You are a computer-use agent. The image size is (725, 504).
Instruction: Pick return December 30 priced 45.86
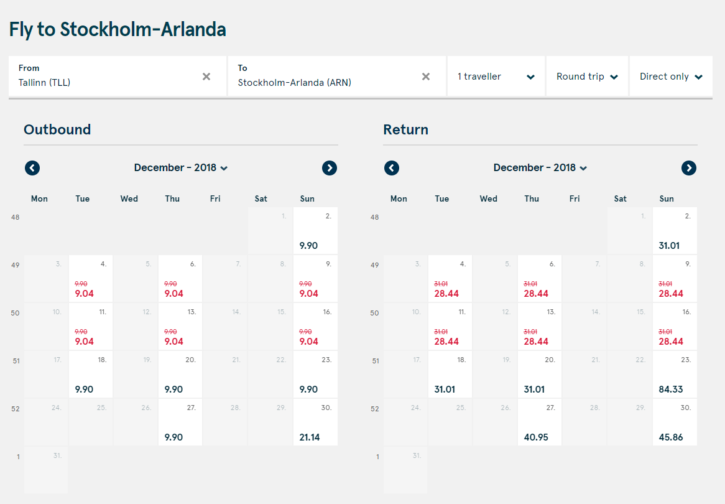pyautogui.click(x=675, y=422)
